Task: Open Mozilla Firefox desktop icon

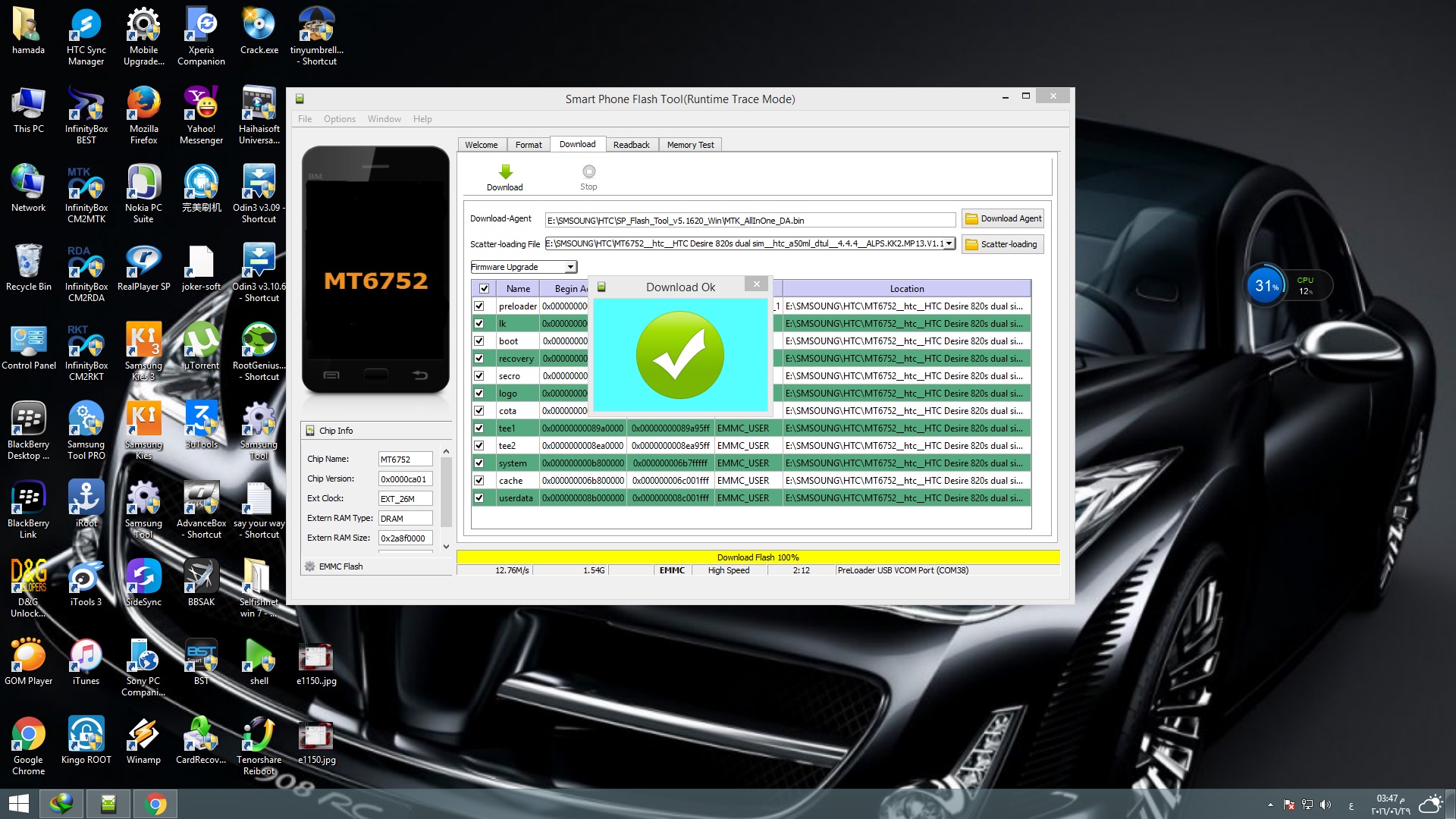Action: 143,115
